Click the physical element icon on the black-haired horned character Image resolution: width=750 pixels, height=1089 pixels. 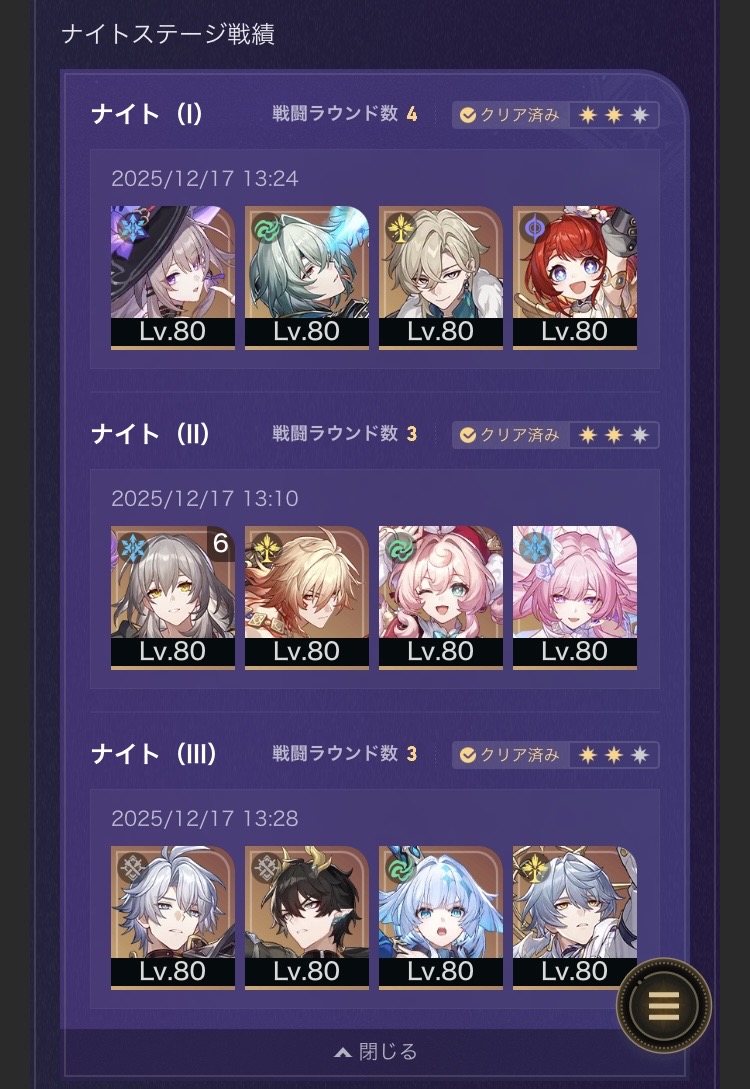[265, 867]
